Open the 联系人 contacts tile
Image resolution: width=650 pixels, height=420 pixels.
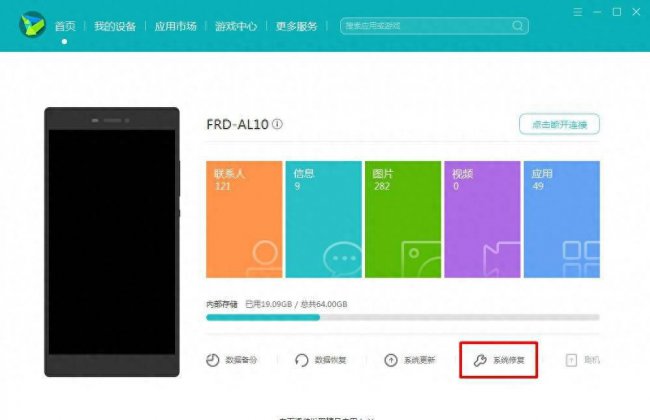pos(244,219)
